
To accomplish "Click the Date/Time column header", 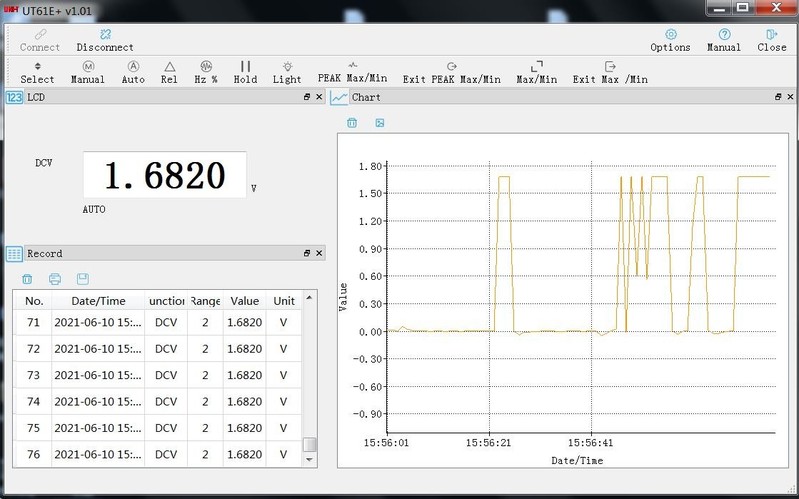I will click(x=90, y=301).
